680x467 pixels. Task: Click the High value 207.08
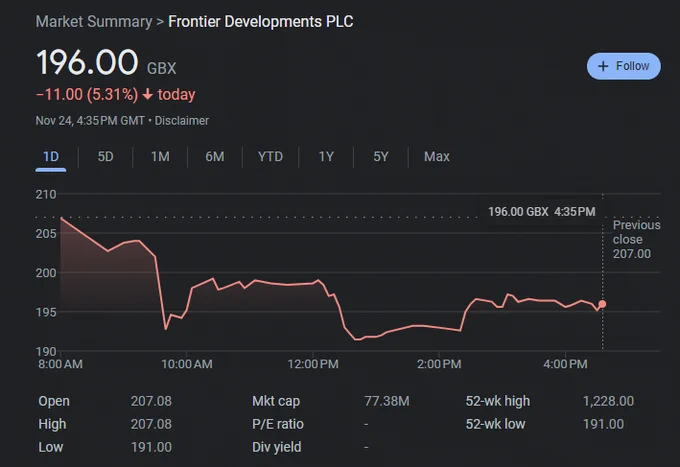coord(151,424)
